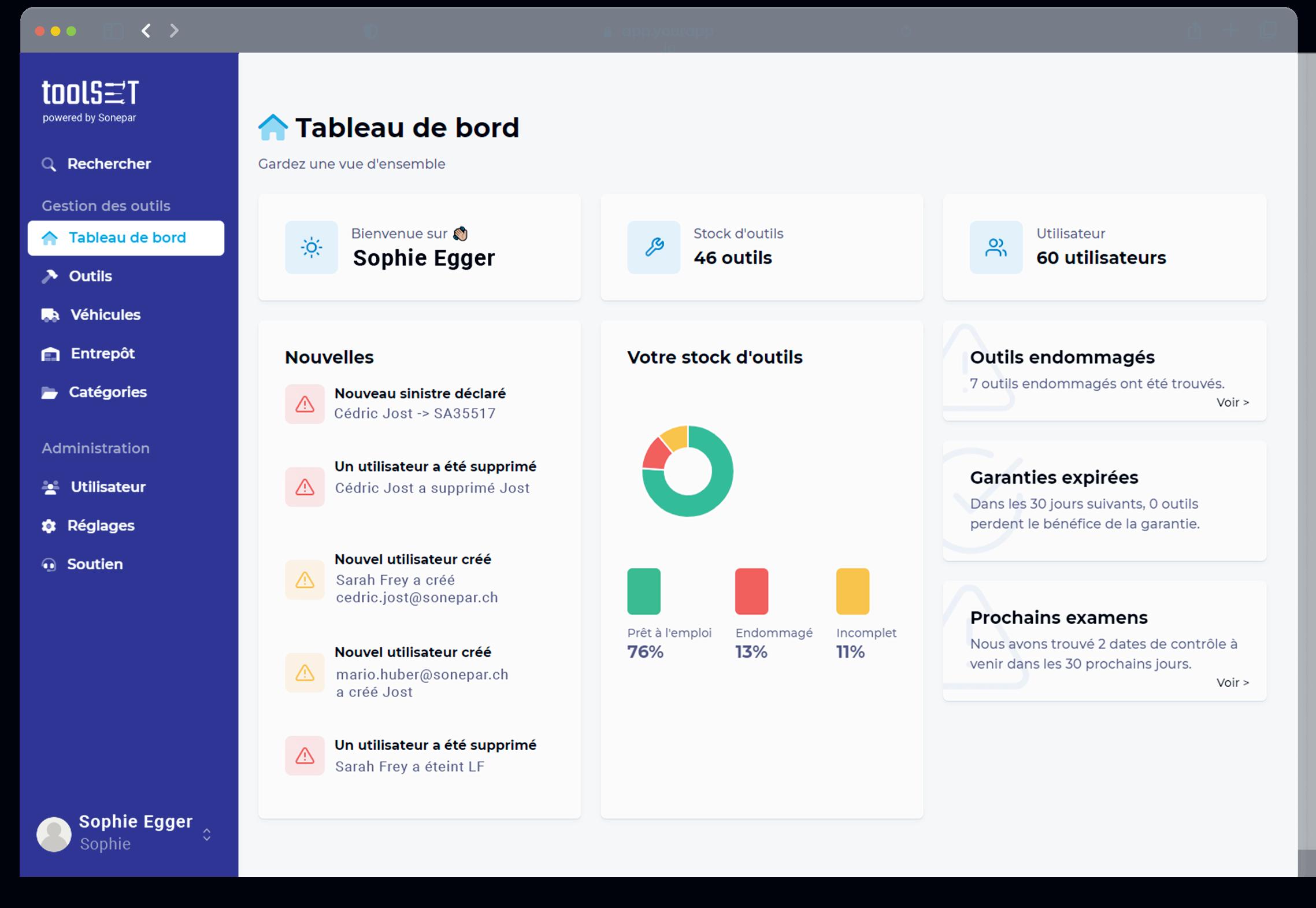Open Réglages settings page
The width and height of the screenshot is (1316, 908).
point(101,526)
